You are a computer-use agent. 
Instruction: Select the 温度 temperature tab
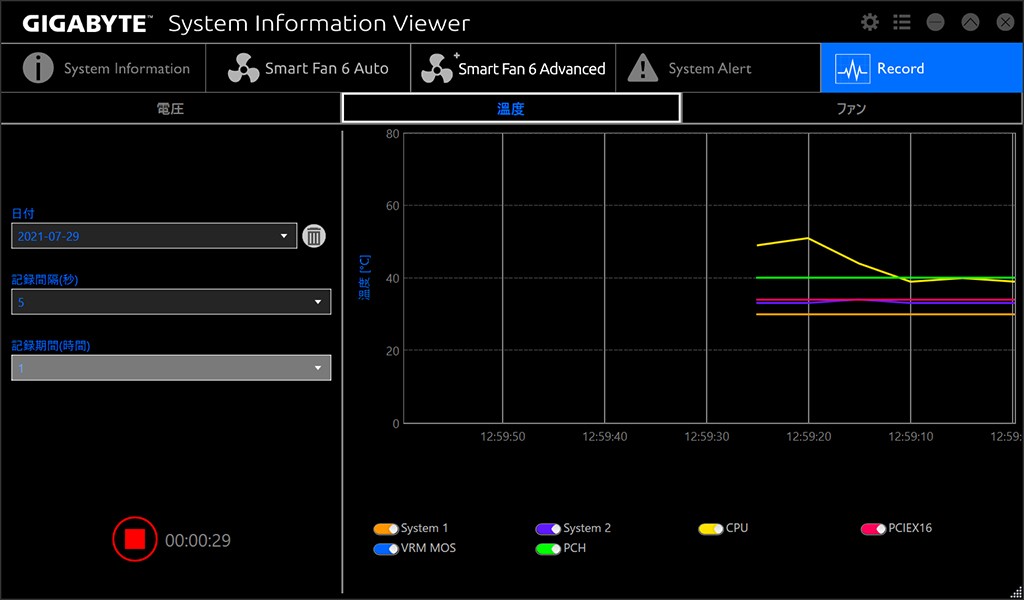(511, 108)
